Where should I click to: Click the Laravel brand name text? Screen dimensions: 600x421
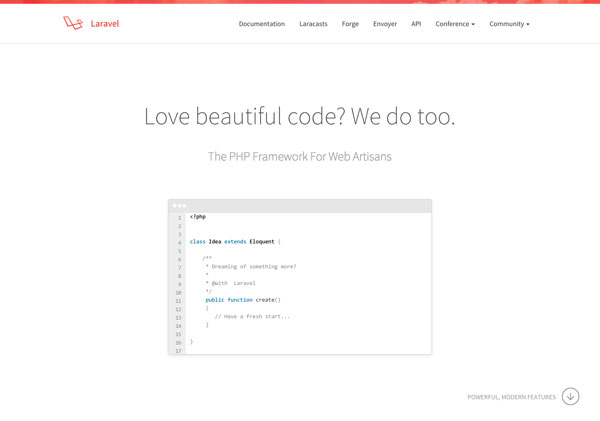point(104,24)
